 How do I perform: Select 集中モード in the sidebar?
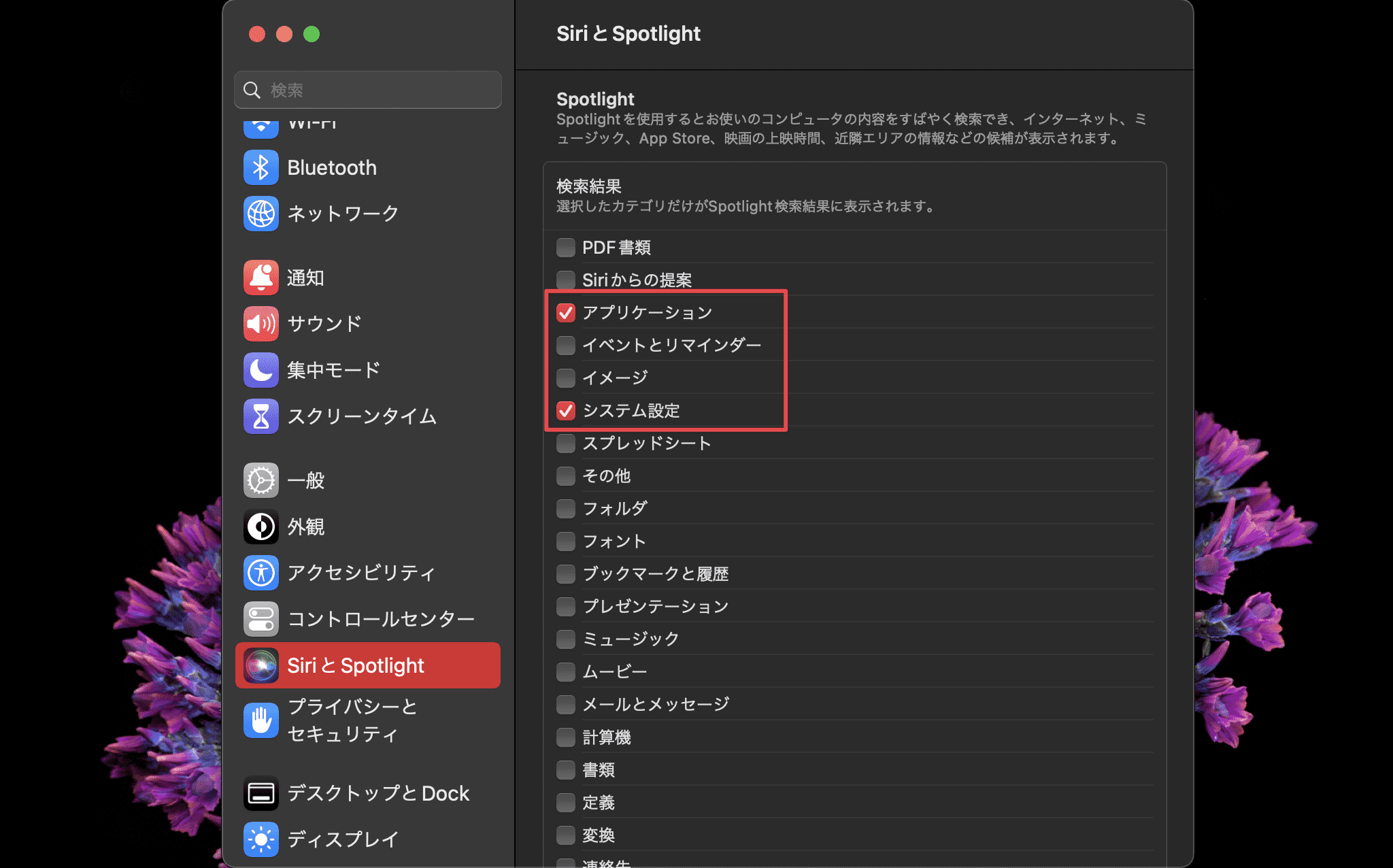(333, 370)
